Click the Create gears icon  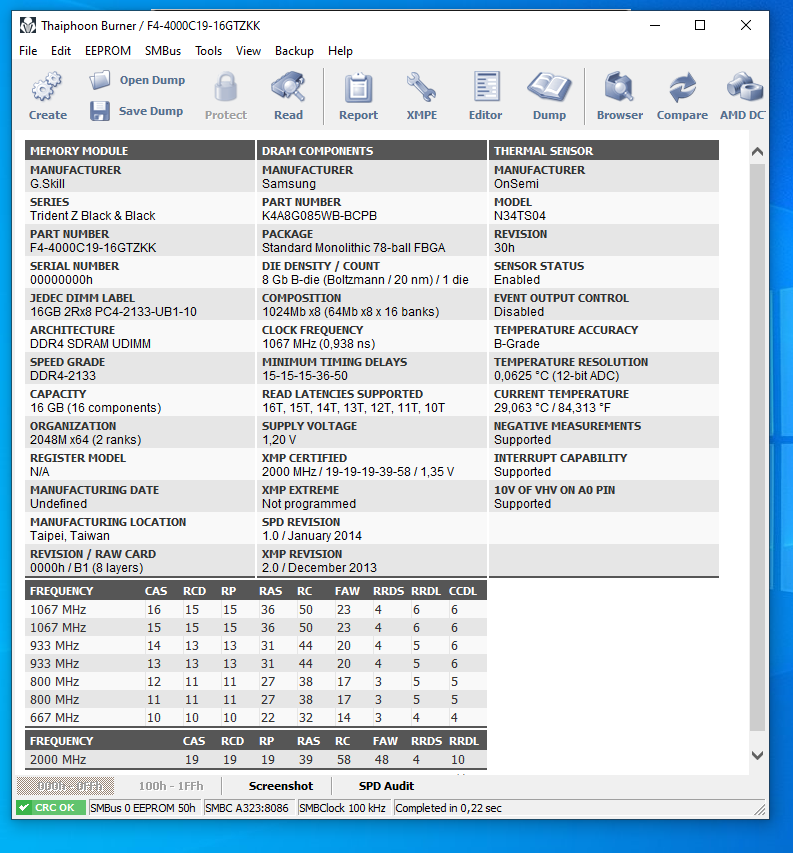point(47,86)
